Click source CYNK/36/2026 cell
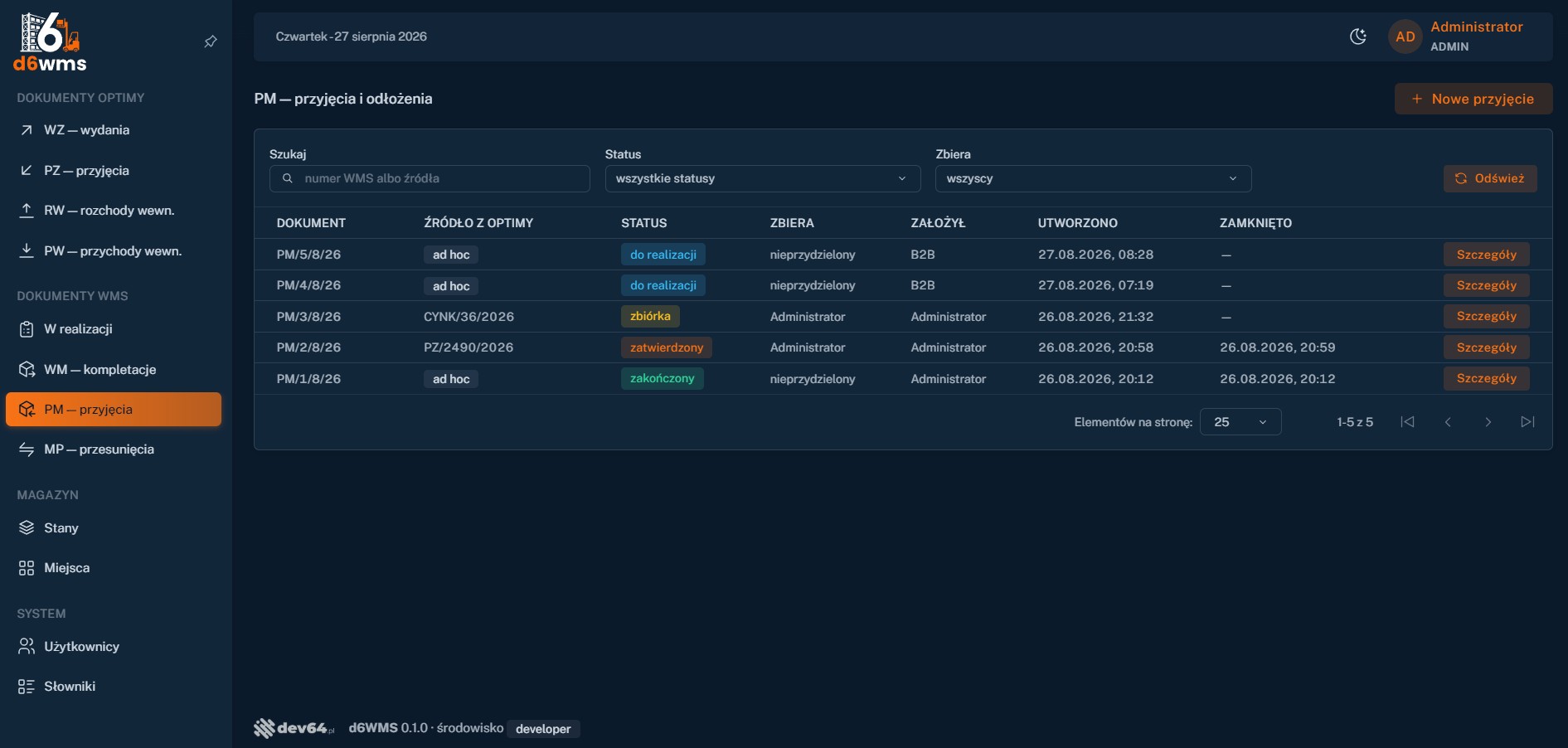 (468, 317)
